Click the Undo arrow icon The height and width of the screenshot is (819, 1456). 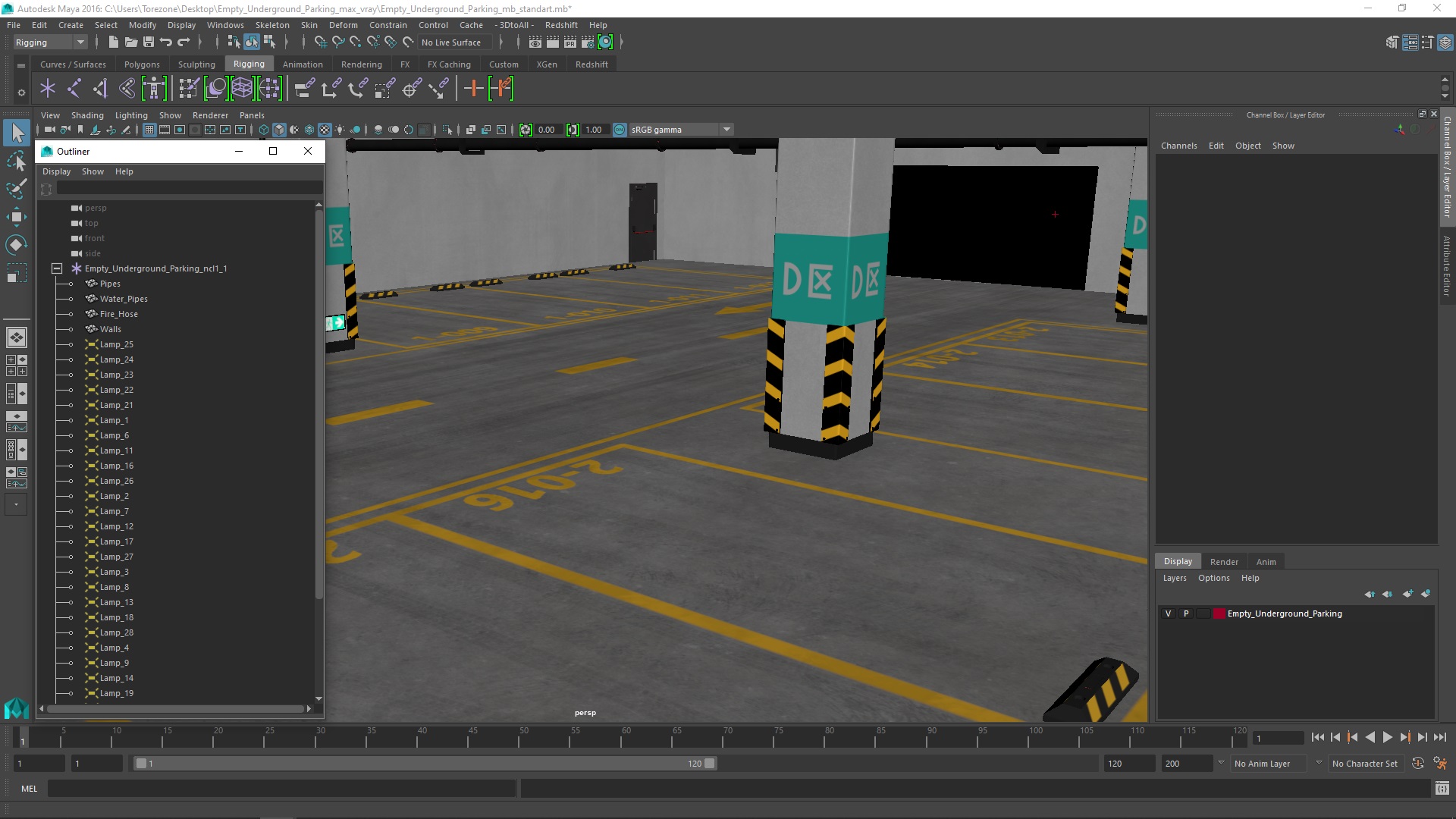[x=166, y=42]
